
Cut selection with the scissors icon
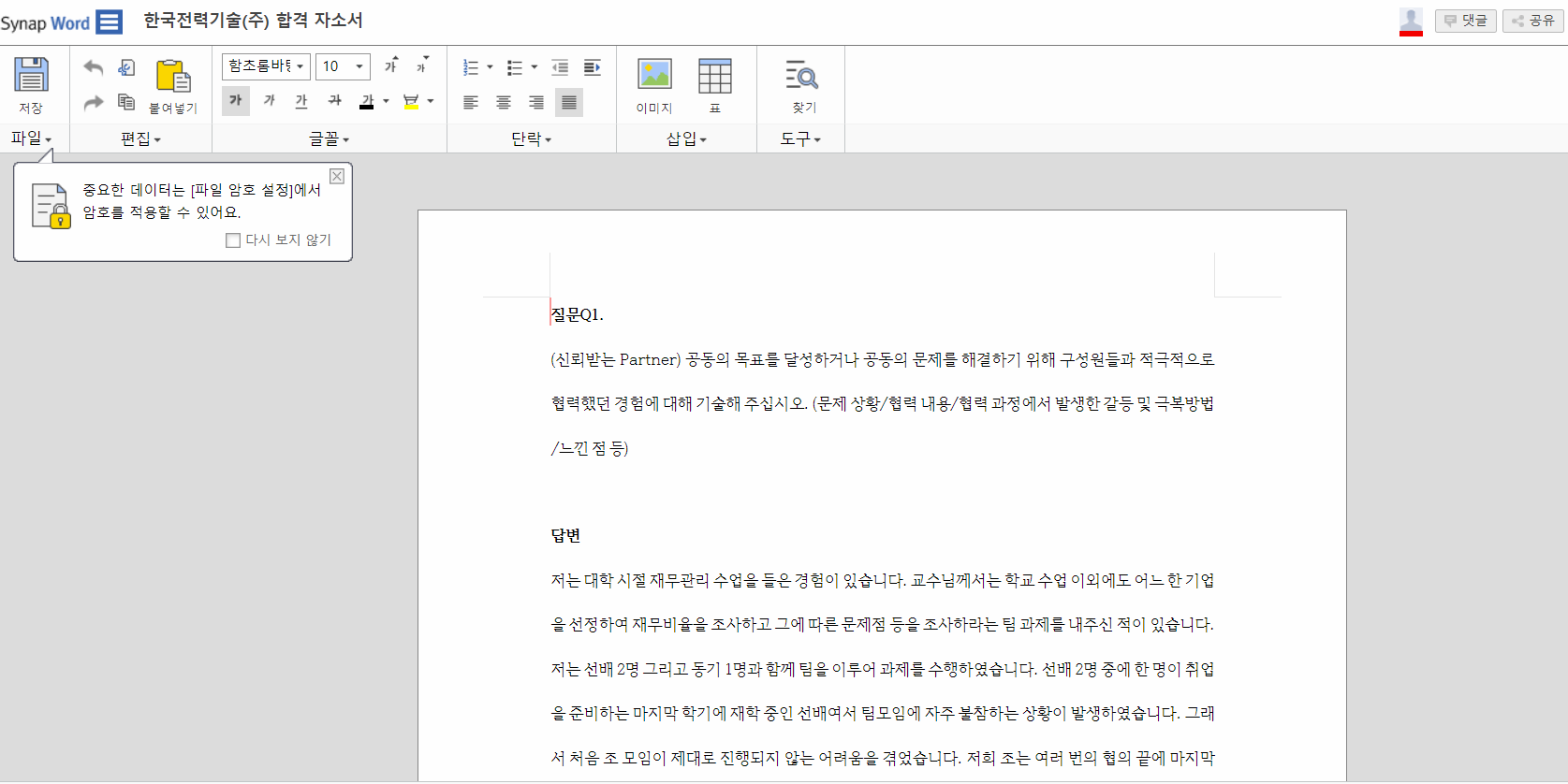(x=126, y=67)
